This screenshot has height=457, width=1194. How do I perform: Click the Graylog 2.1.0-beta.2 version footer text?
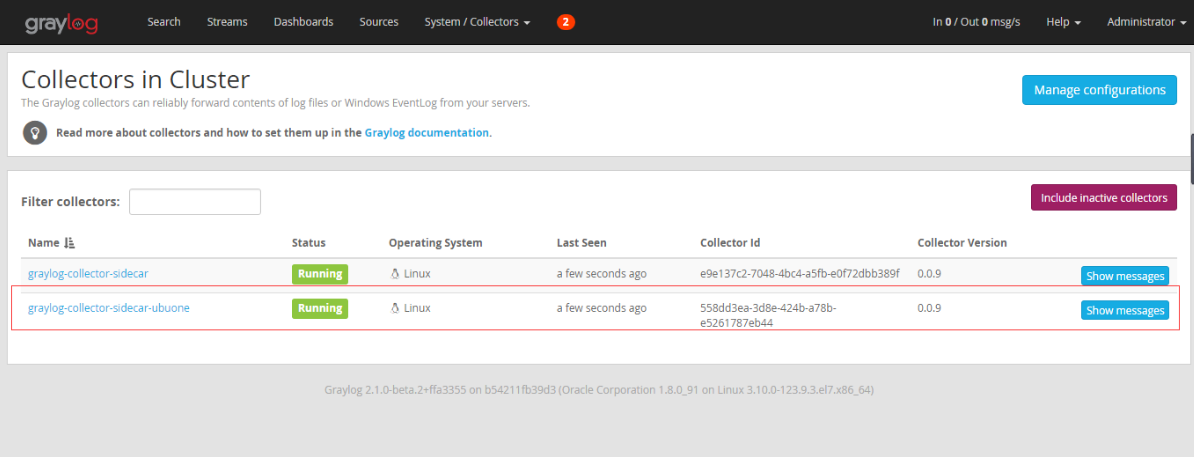click(x=599, y=390)
